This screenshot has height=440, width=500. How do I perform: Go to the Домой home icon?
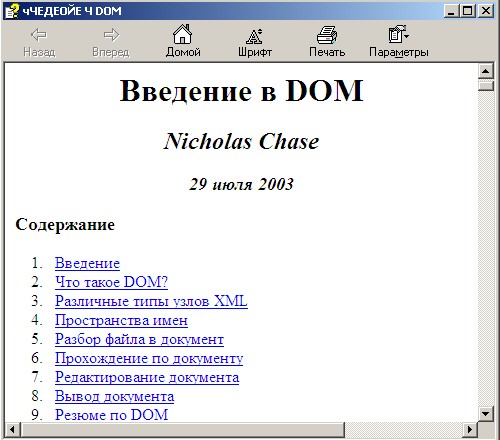tap(183, 34)
